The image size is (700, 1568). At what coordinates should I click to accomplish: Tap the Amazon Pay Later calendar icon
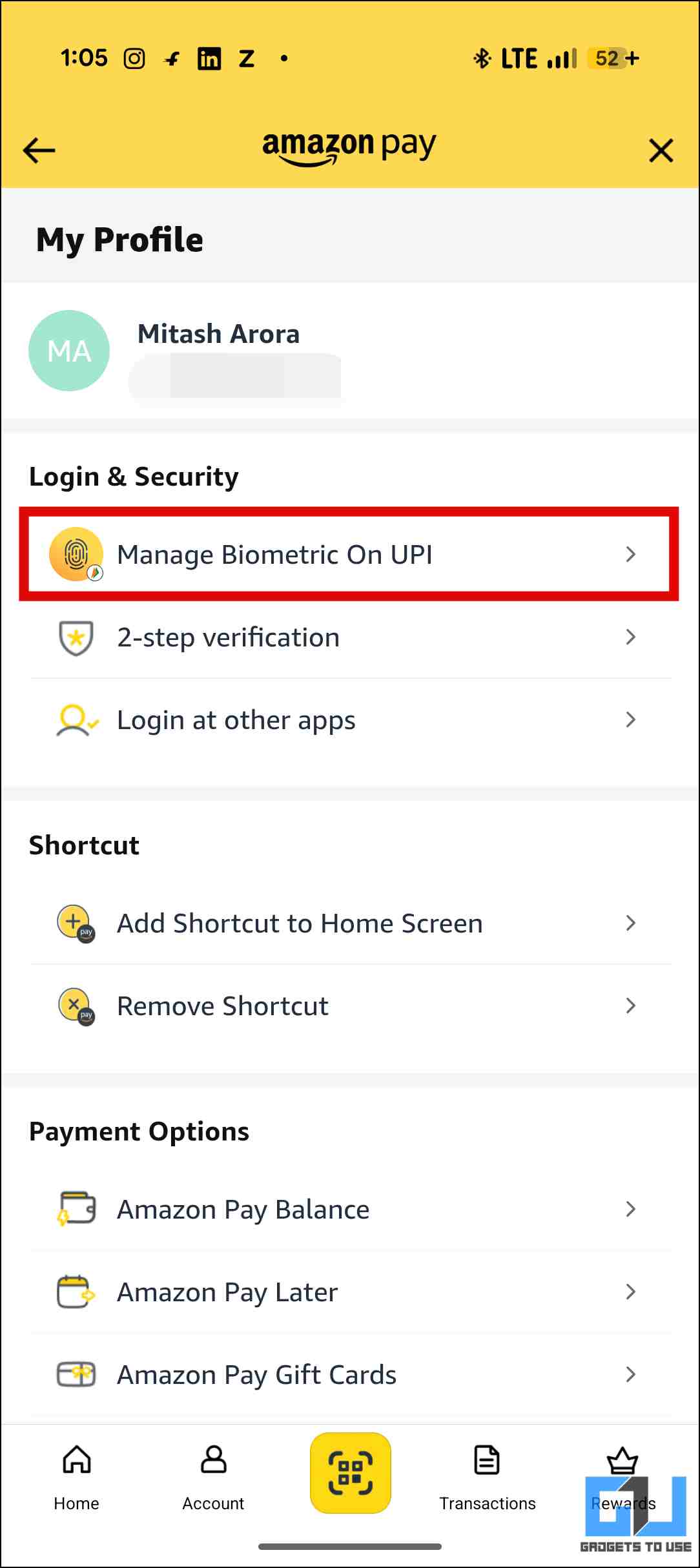(x=76, y=1292)
